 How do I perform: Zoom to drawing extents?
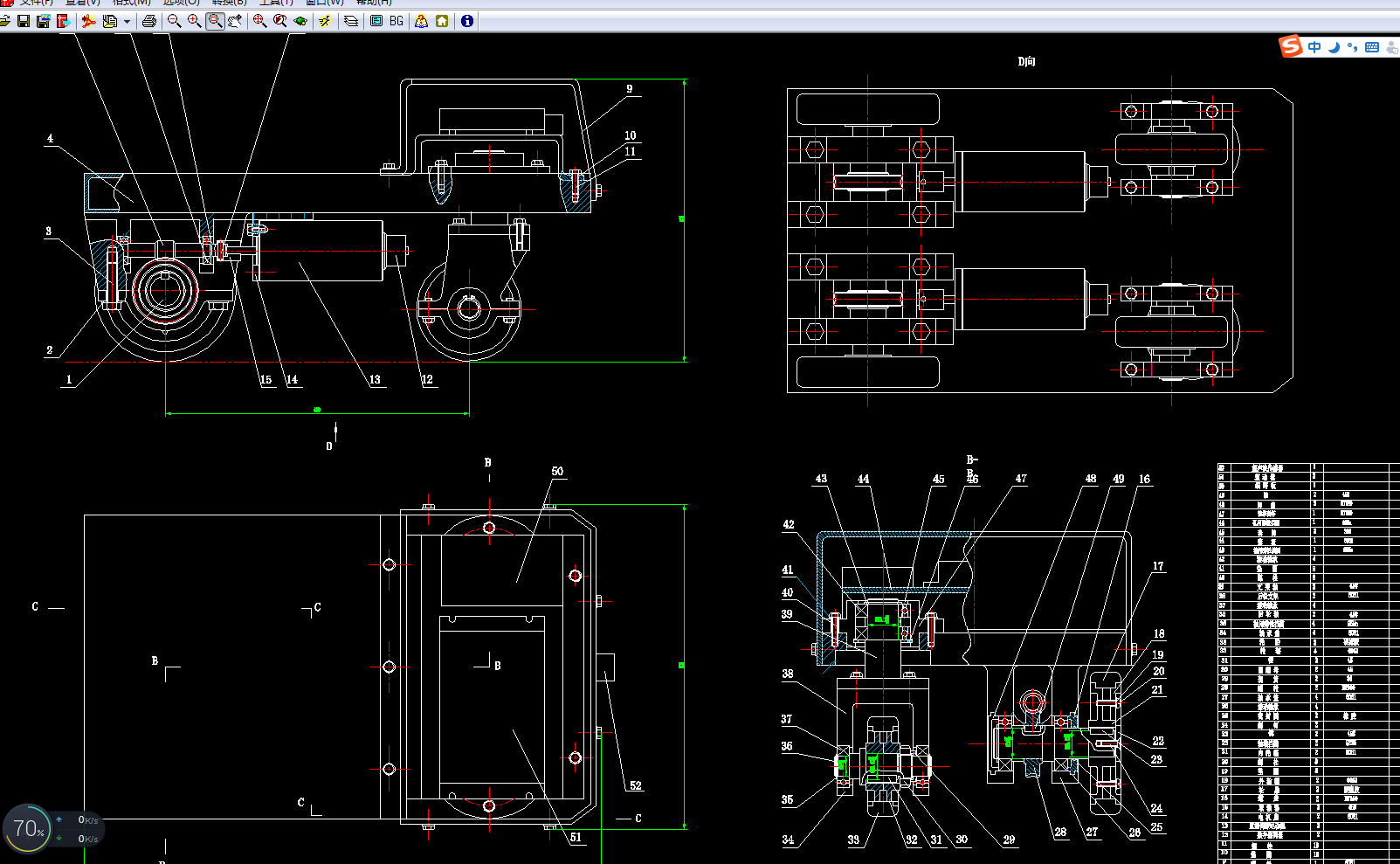259,21
